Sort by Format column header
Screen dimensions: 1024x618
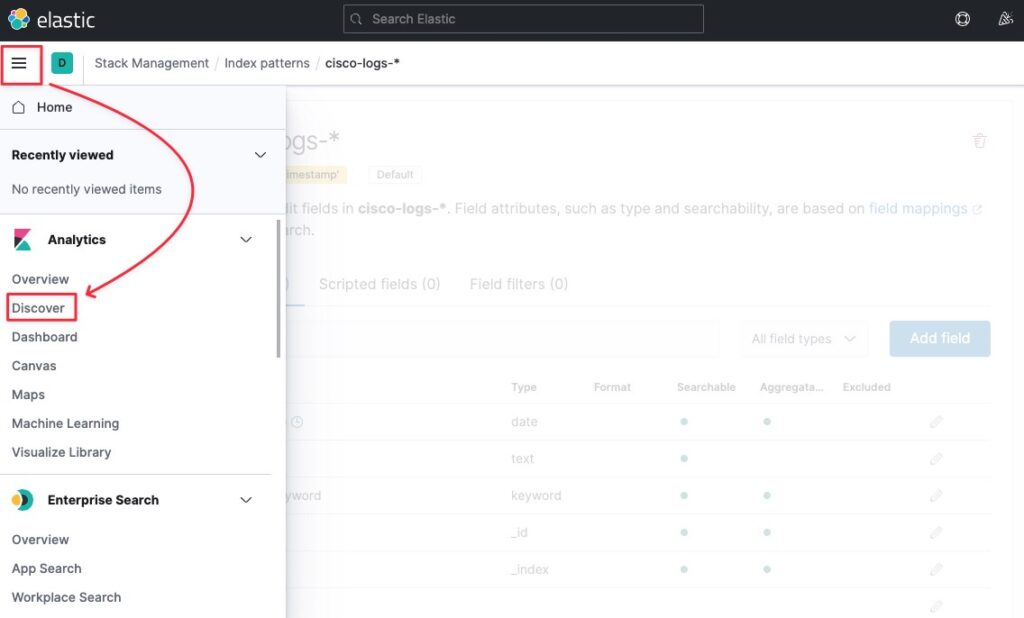tap(613, 387)
